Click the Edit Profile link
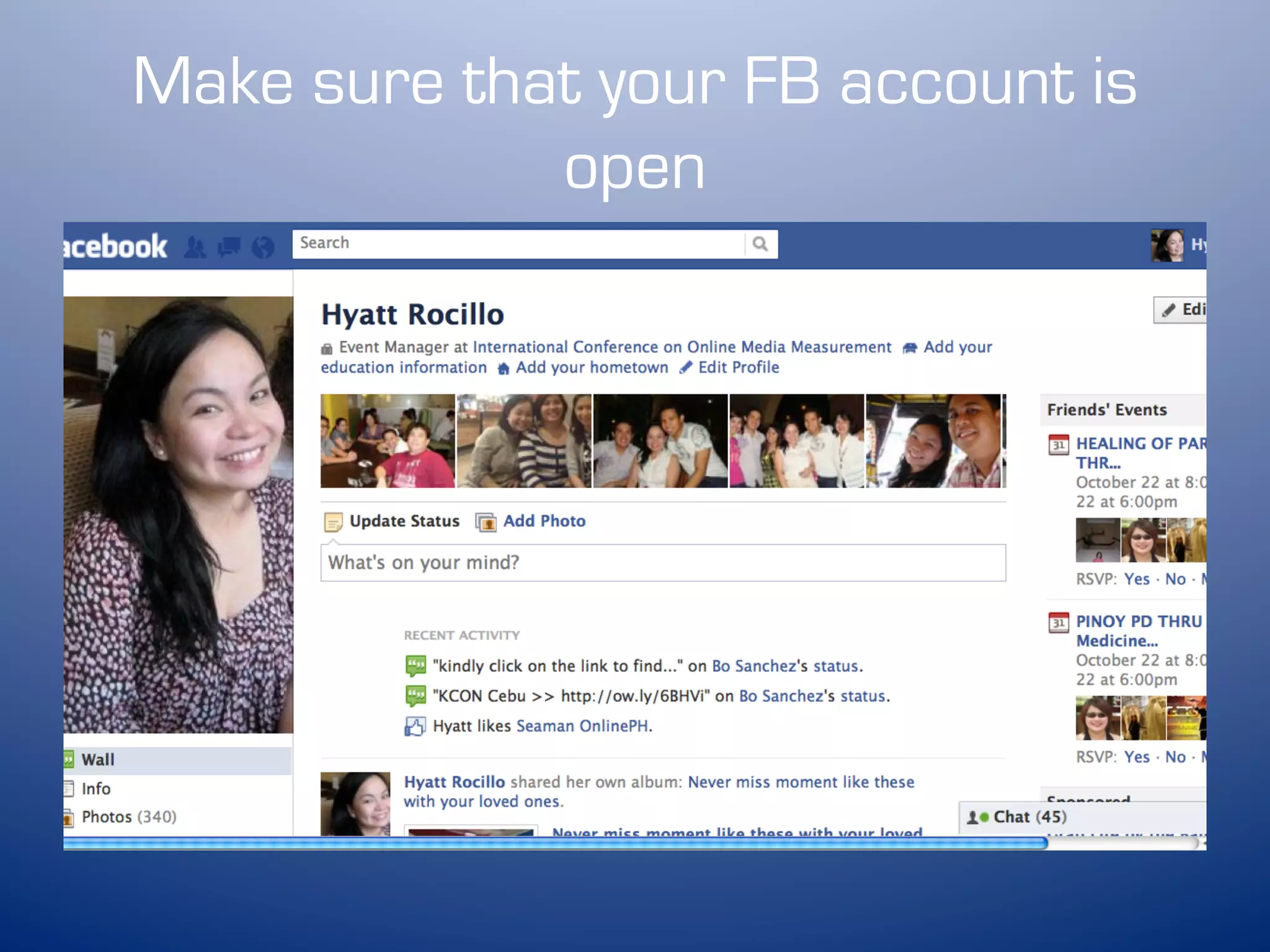Image resolution: width=1270 pixels, height=952 pixels. 739,368
